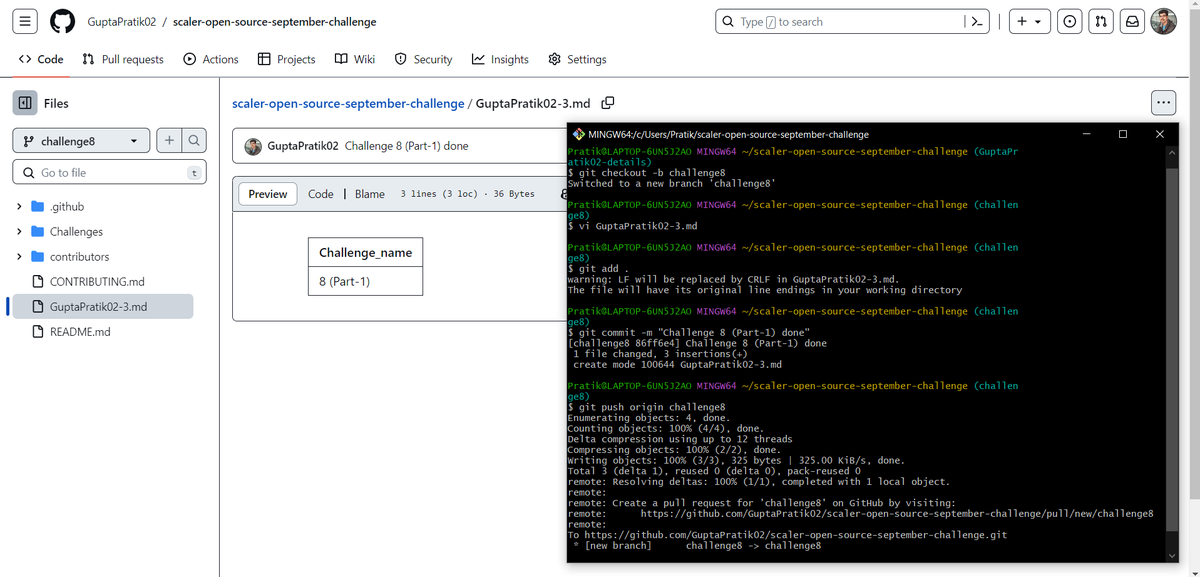Click the terminal scrollbar up arrow
This screenshot has width=1200, height=577.
(x=1171, y=153)
